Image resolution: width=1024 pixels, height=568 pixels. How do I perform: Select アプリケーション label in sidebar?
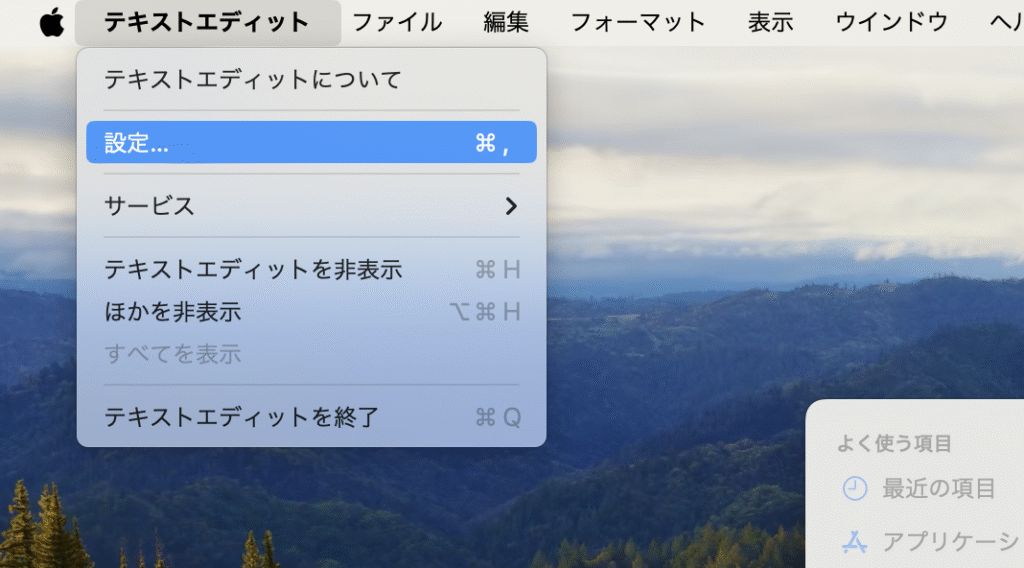click(950, 542)
